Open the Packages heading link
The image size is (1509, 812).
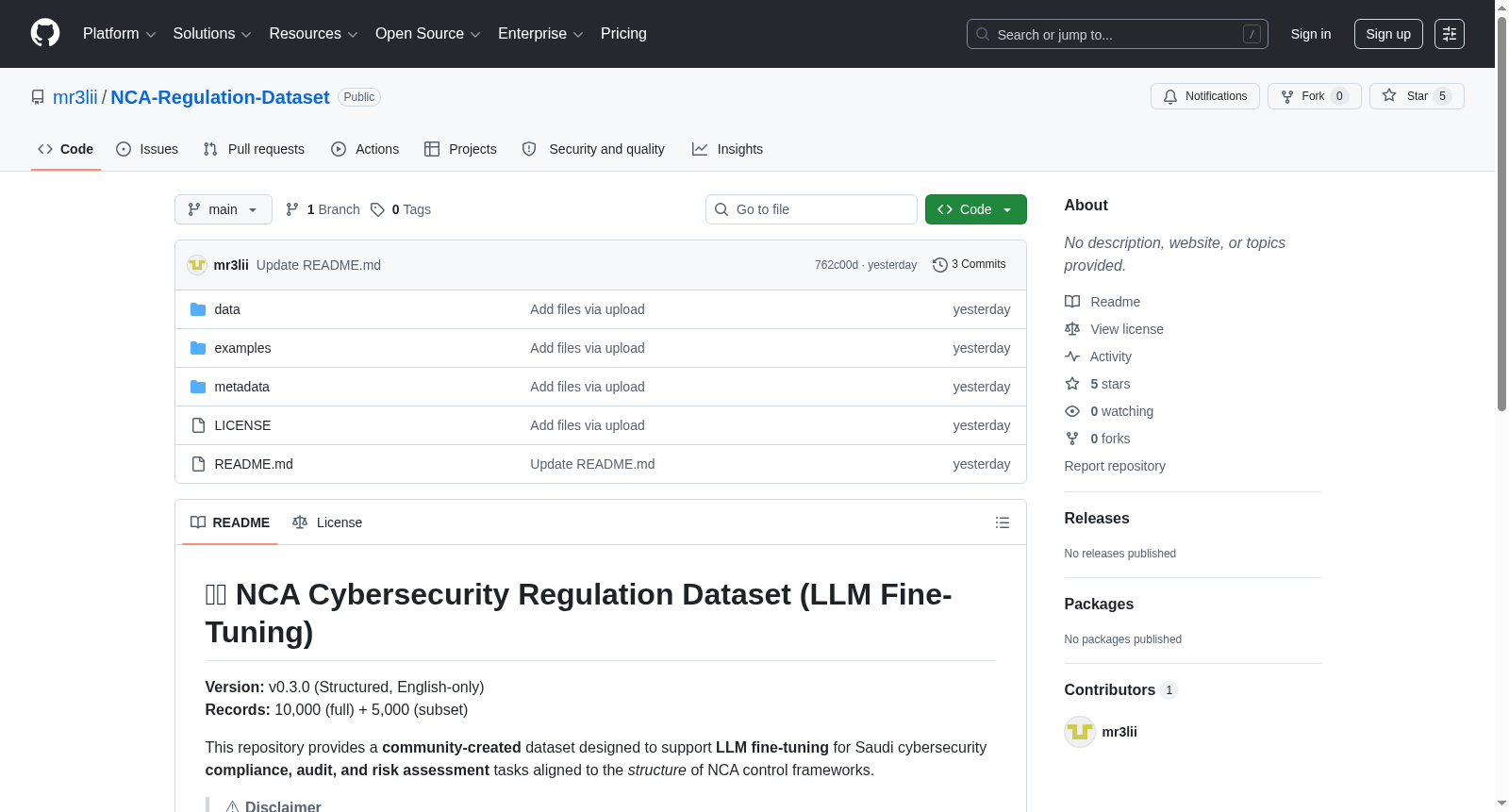[x=1099, y=605]
